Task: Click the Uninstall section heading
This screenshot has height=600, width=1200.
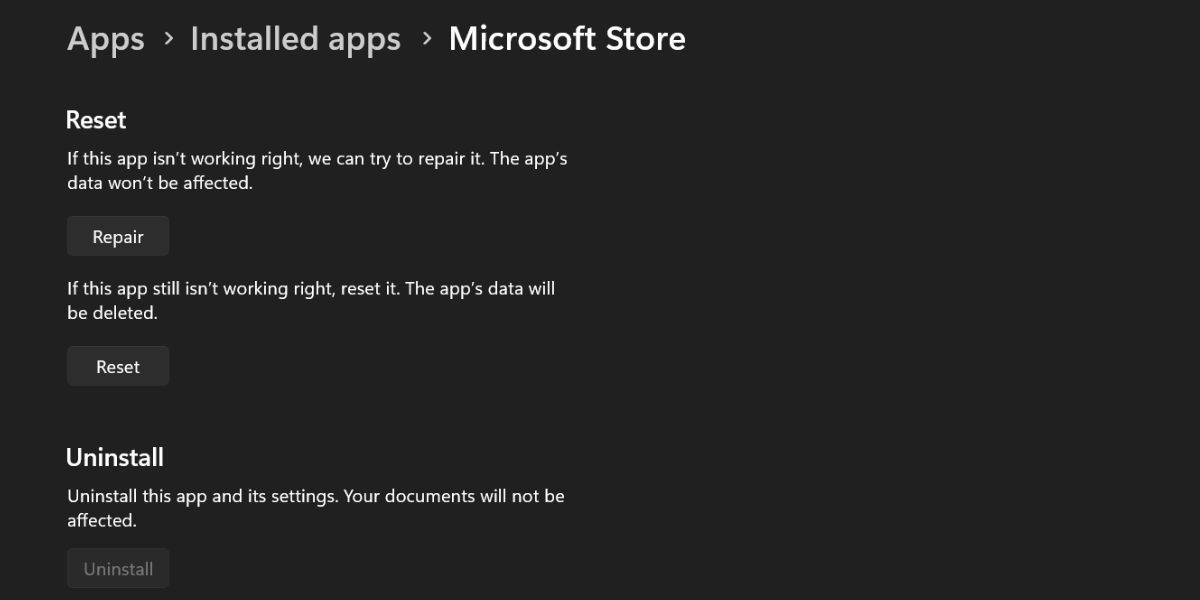Action: pyautogui.click(x=115, y=457)
